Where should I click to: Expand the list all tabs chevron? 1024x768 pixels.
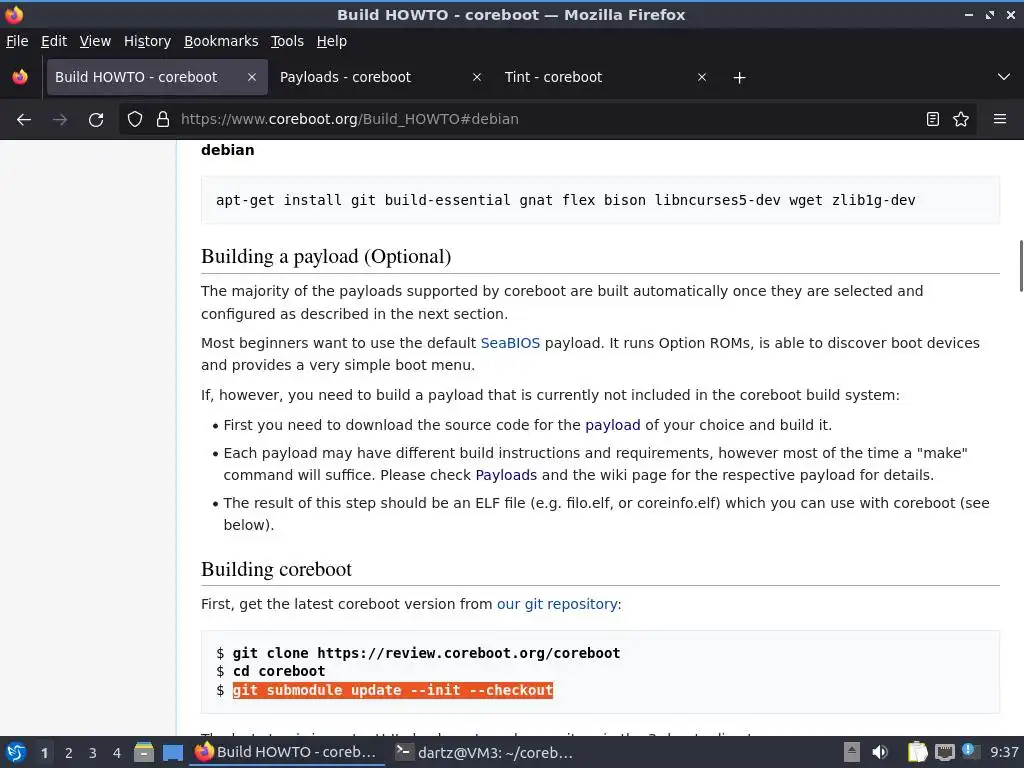pos(1004,77)
